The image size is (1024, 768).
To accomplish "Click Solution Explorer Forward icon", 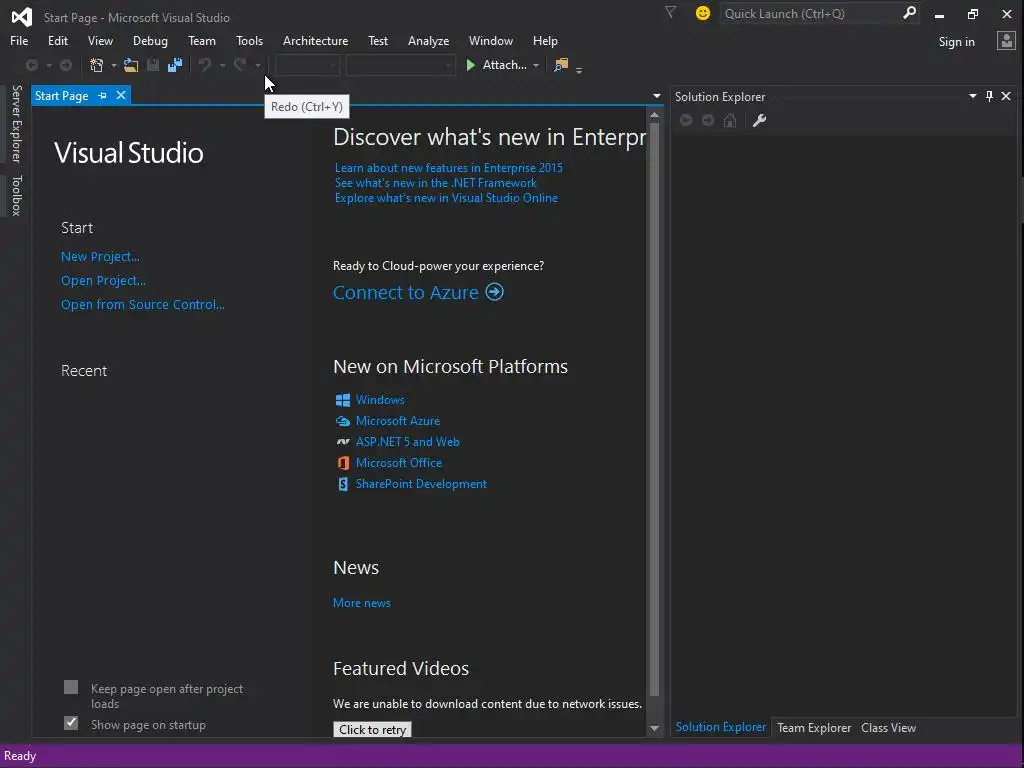I will click(x=708, y=120).
